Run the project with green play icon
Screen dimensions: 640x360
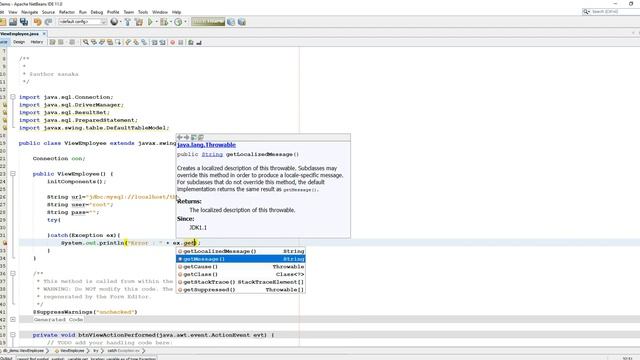[150, 22]
